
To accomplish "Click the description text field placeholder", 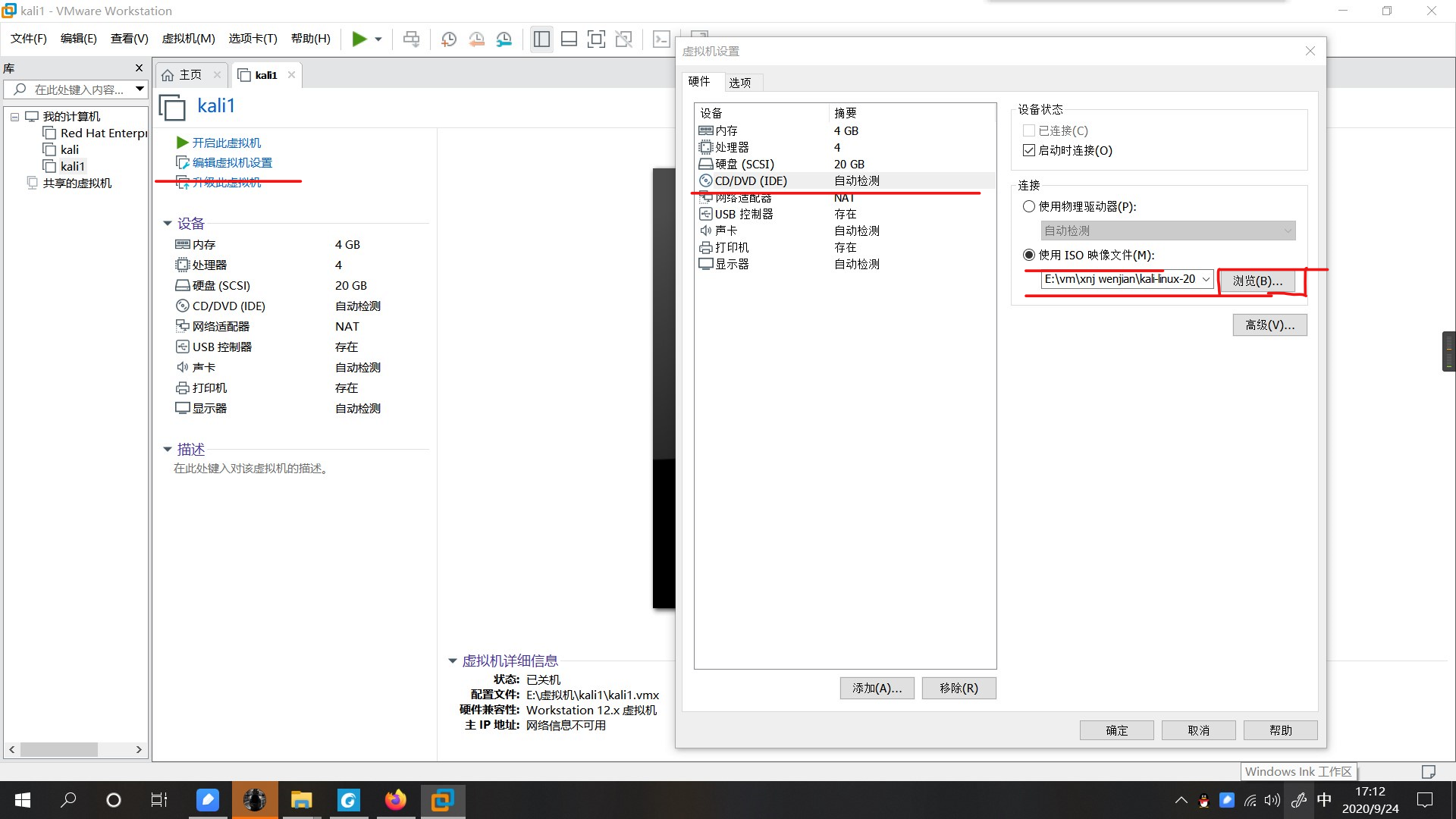I will [251, 469].
